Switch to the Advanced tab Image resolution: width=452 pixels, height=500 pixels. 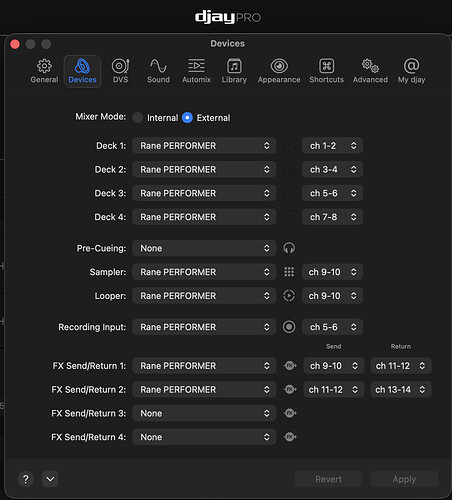pos(370,71)
